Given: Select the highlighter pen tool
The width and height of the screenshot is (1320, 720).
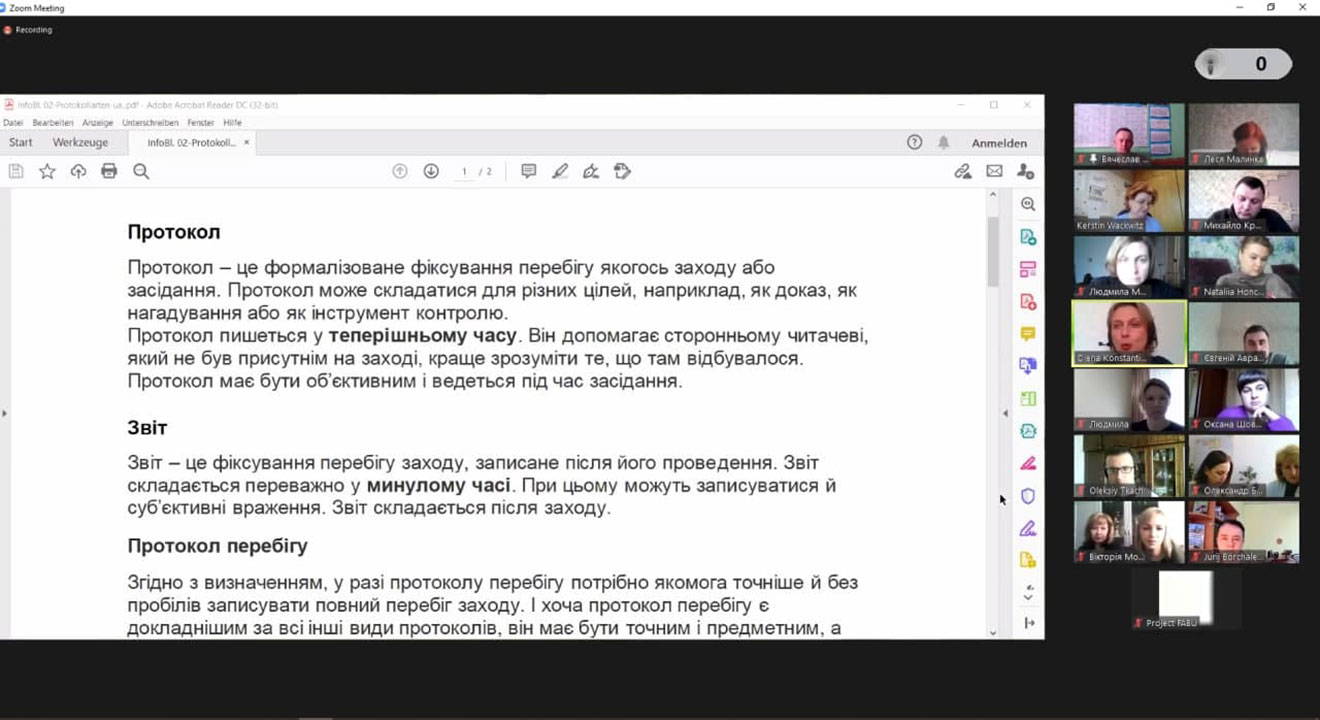Looking at the screenshot, I should tap(560, 171).
